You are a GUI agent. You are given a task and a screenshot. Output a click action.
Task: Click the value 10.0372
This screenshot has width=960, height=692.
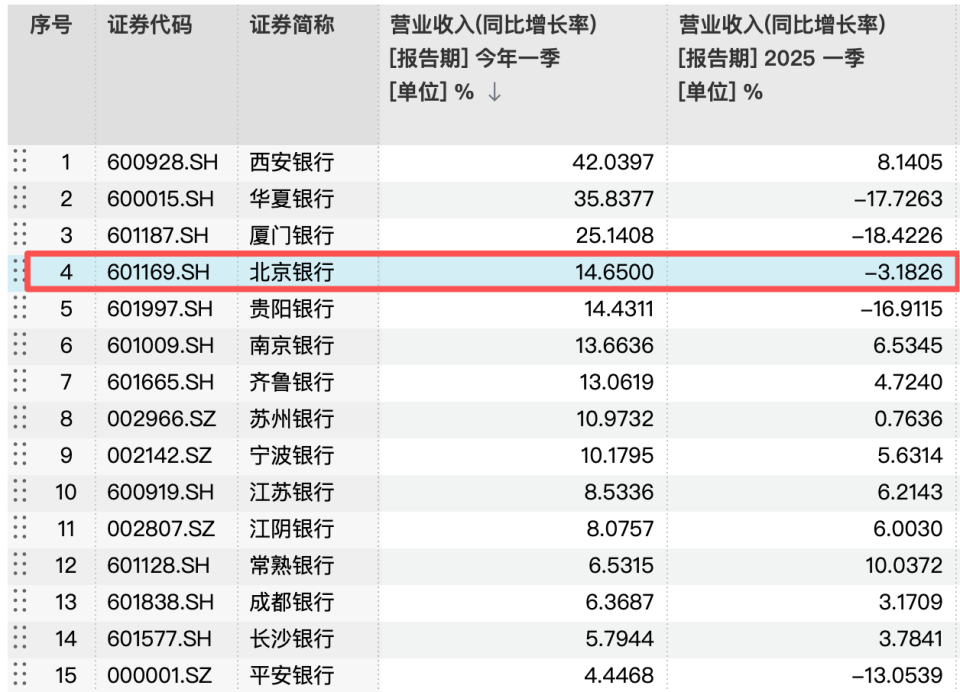[x=904, y=565]
